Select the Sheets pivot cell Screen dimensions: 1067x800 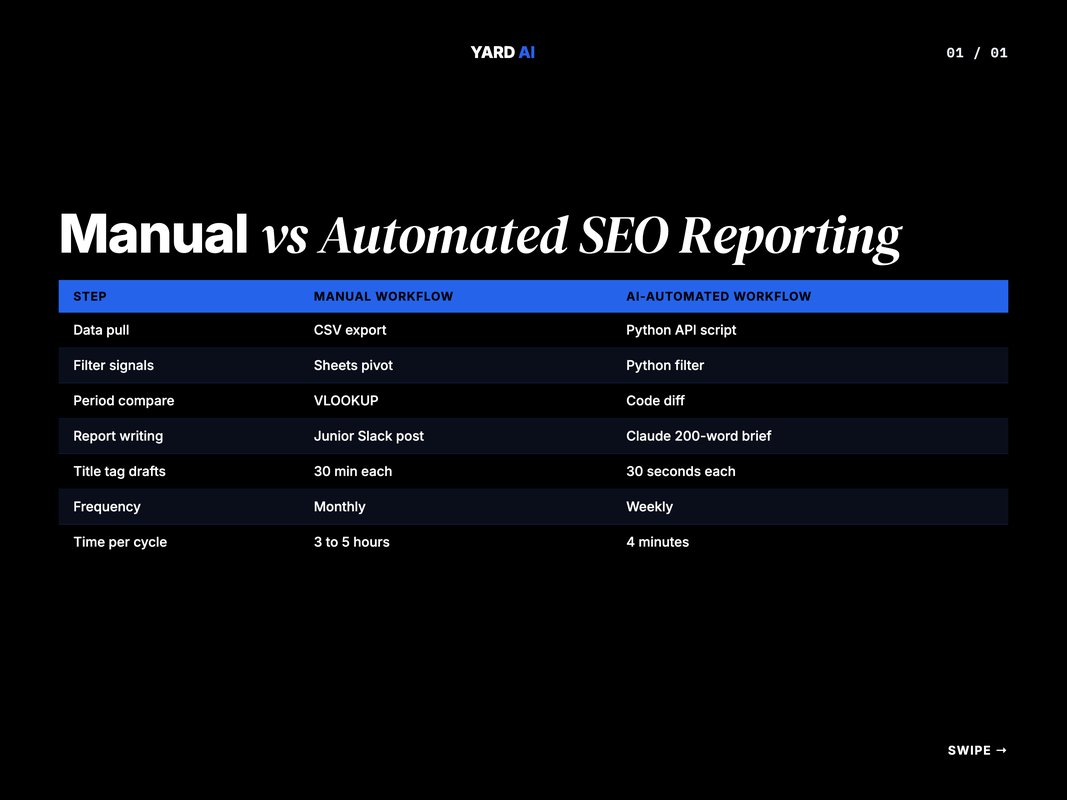point(353,365)
